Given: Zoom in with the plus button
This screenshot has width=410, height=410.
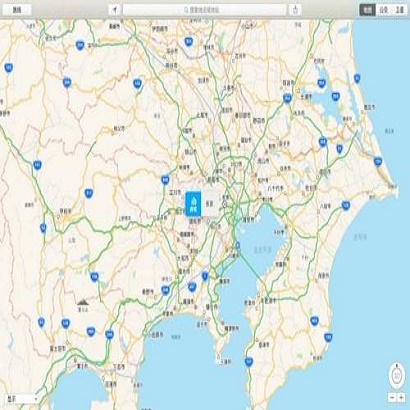Looking at the screenshot, I should [x=401, y=397].
